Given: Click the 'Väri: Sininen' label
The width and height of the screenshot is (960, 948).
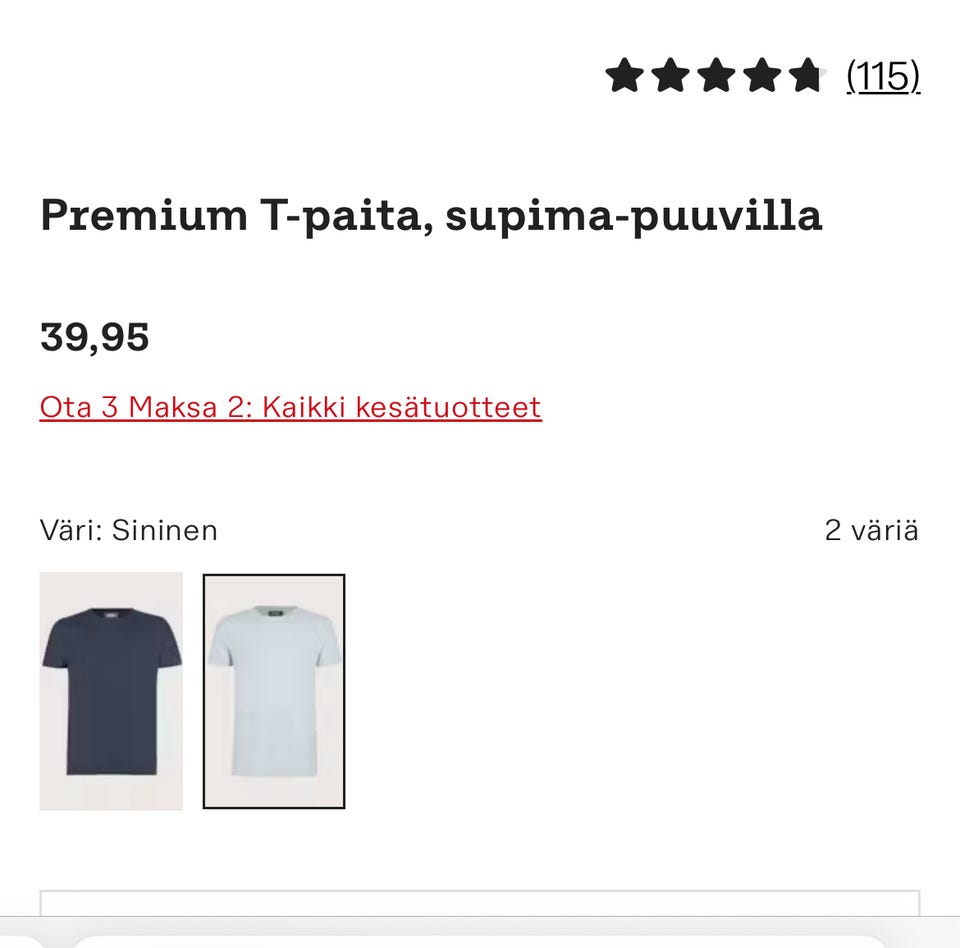Looking at the screenshot, I should pos(129,530).
